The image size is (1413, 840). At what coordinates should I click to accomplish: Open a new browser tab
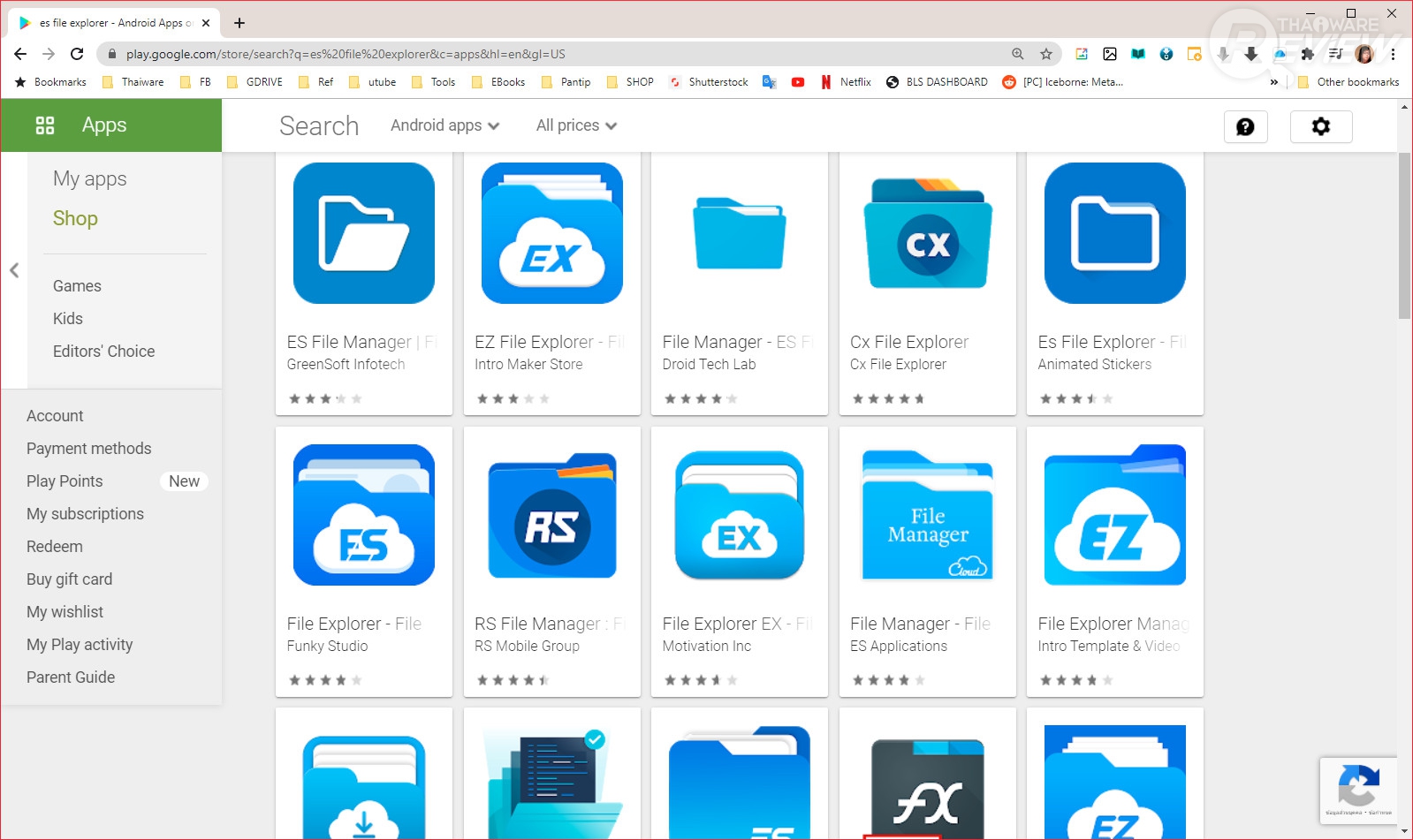point(239,23)
